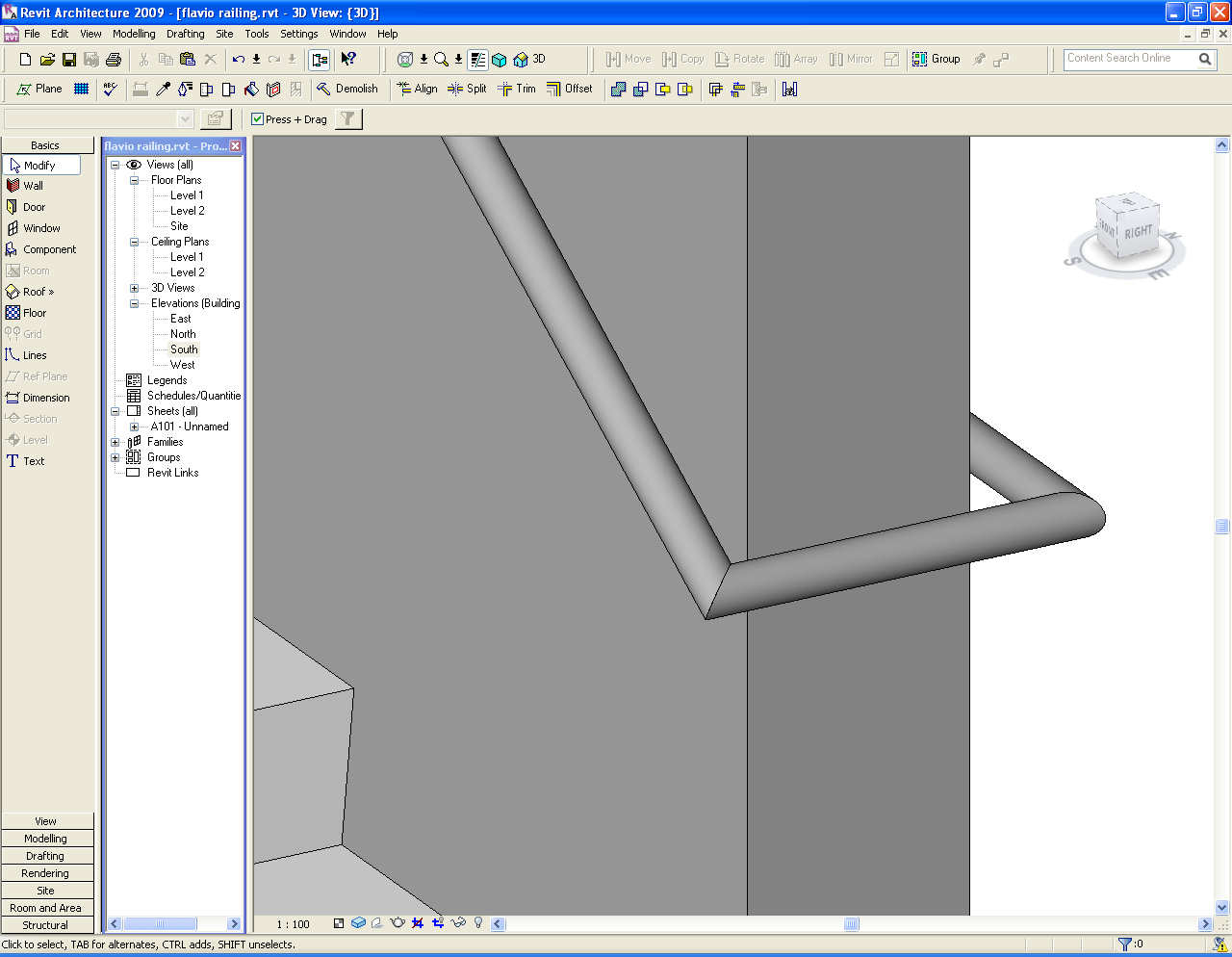Select the Align tool
This screenshot has width=1232, height=957.
(417, 89)
